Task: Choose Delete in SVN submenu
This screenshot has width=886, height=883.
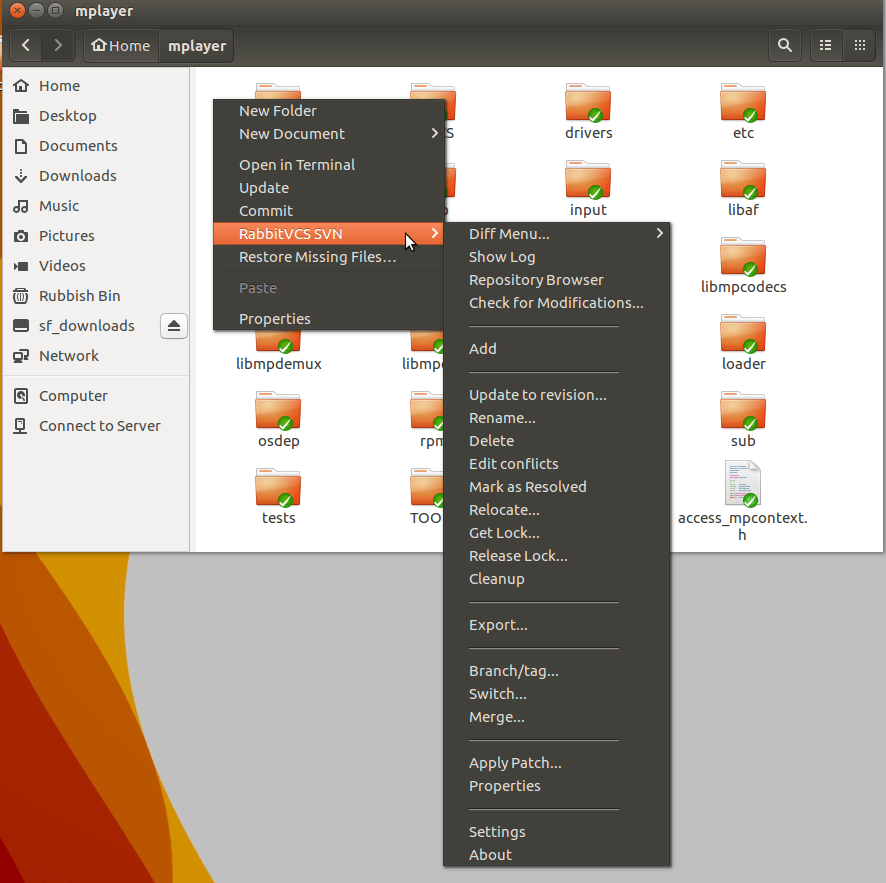Action: (557, 441)
